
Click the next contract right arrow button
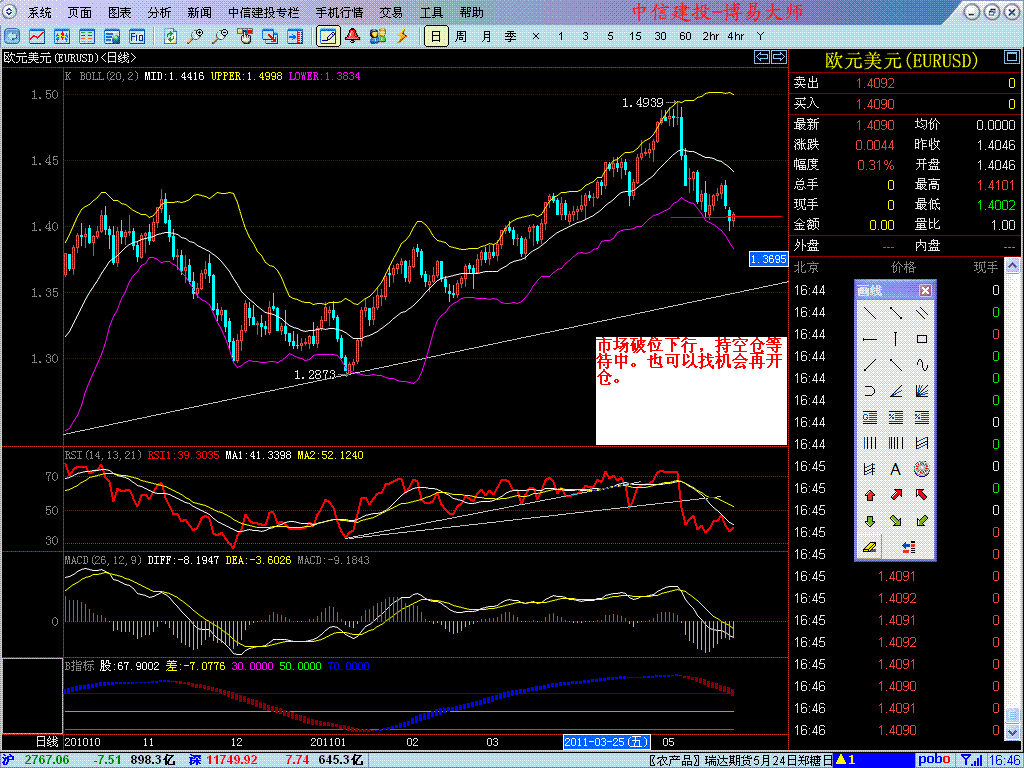(778, 57)
